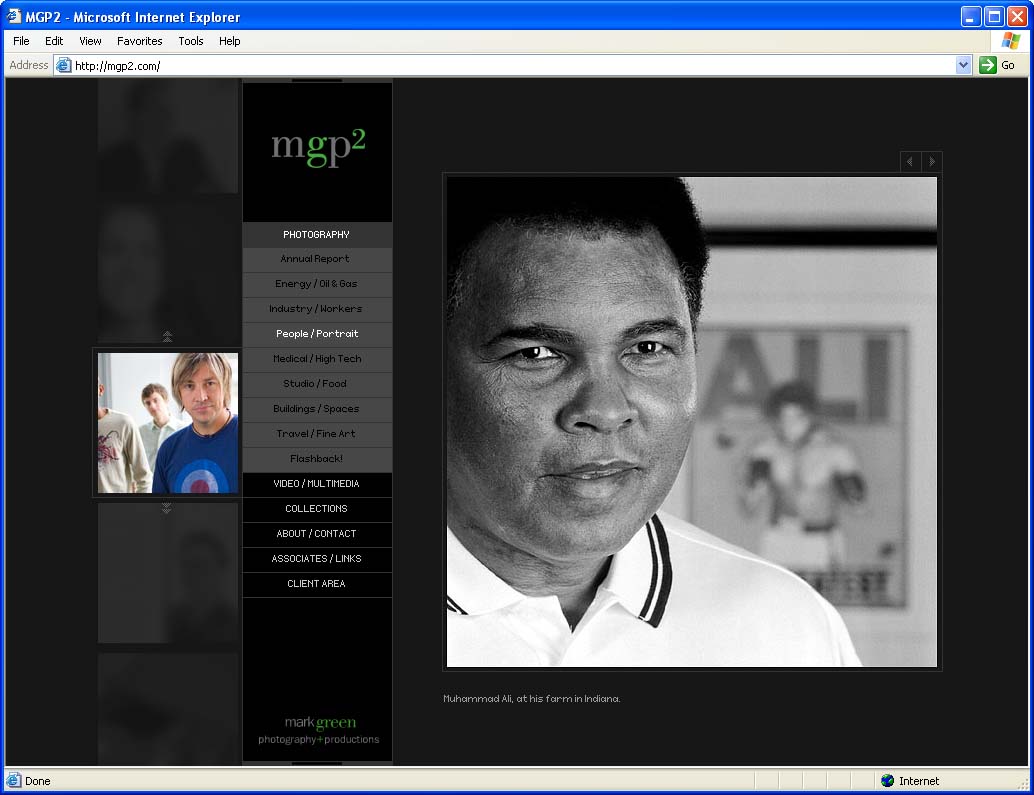Open the address bar dropdown arrow
The image size is (1034, 795).
coord(963,65)
